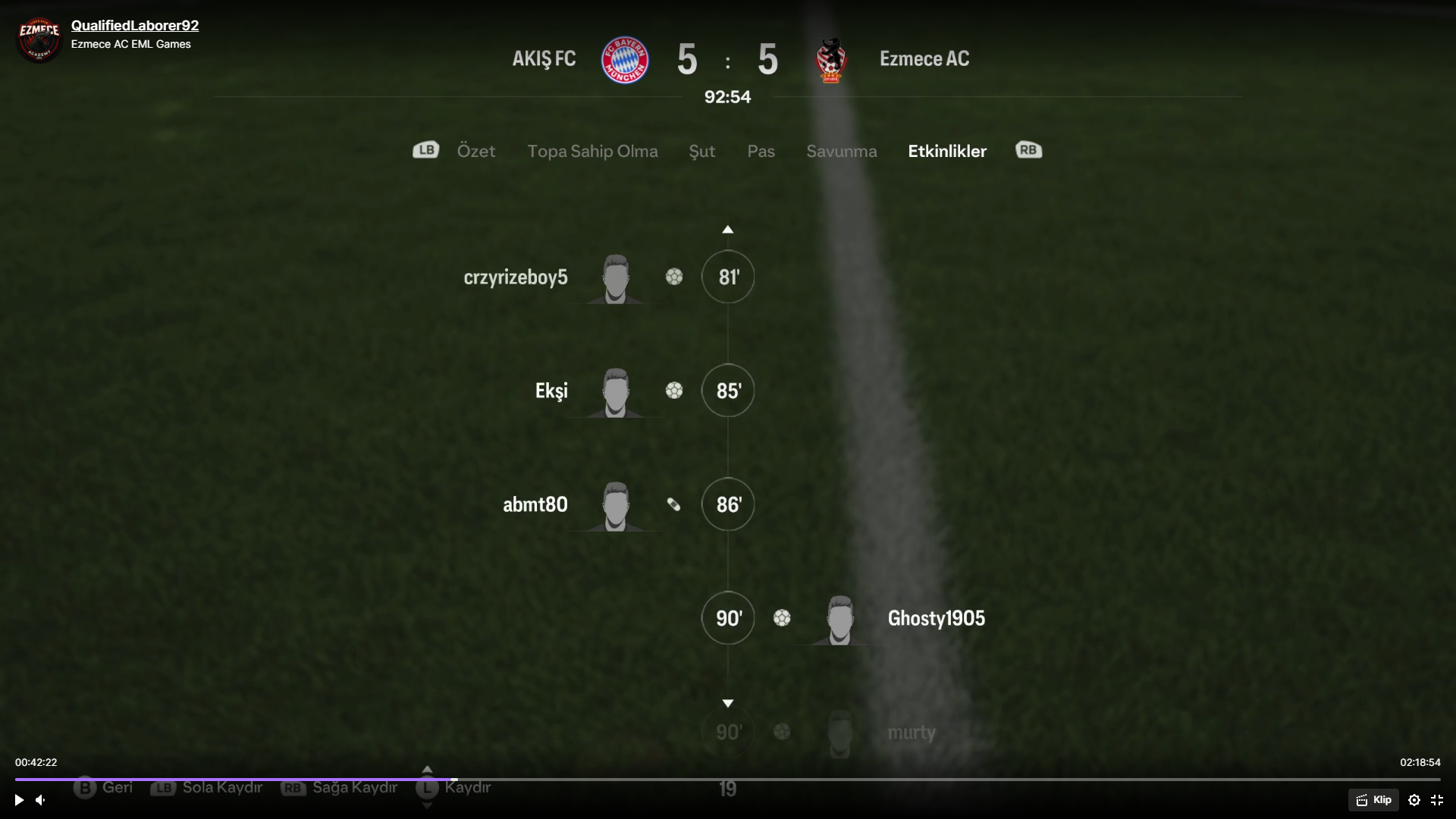Expand events list with down arrow
The width and height of the screenshot is (1456, 819).
pos(728,704)
